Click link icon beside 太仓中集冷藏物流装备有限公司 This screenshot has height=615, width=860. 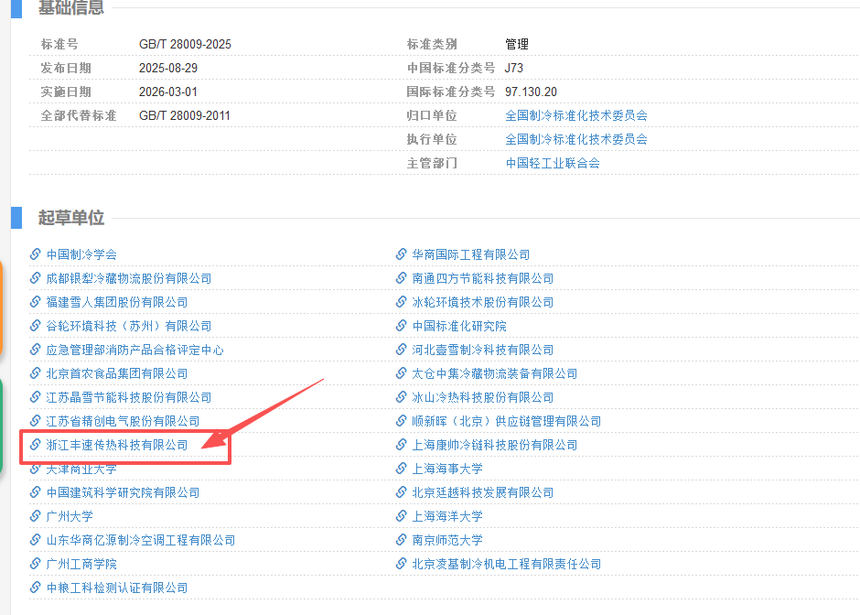401,373
